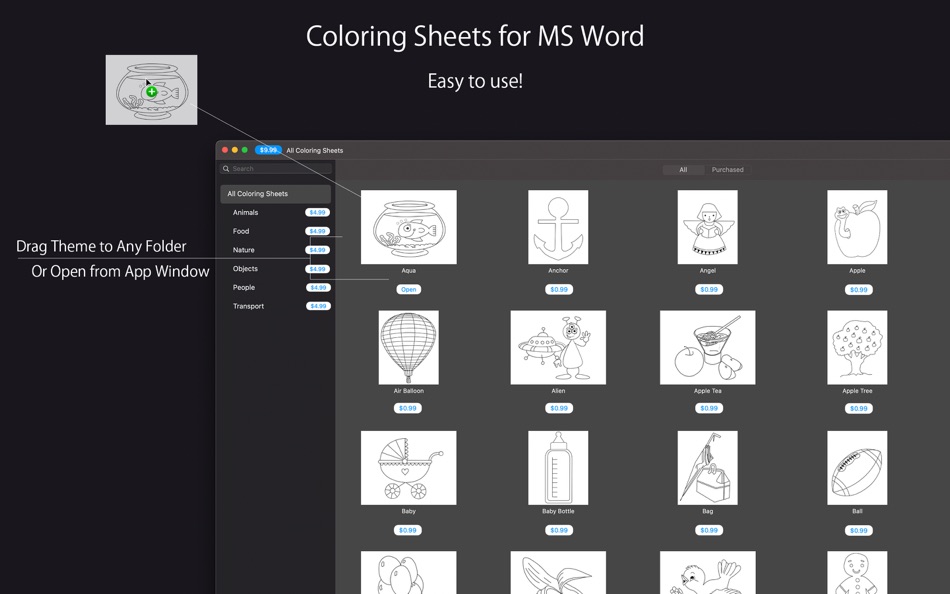
Task: Select the Angel coloring sheet thumbnail
Action: [708, 227]
